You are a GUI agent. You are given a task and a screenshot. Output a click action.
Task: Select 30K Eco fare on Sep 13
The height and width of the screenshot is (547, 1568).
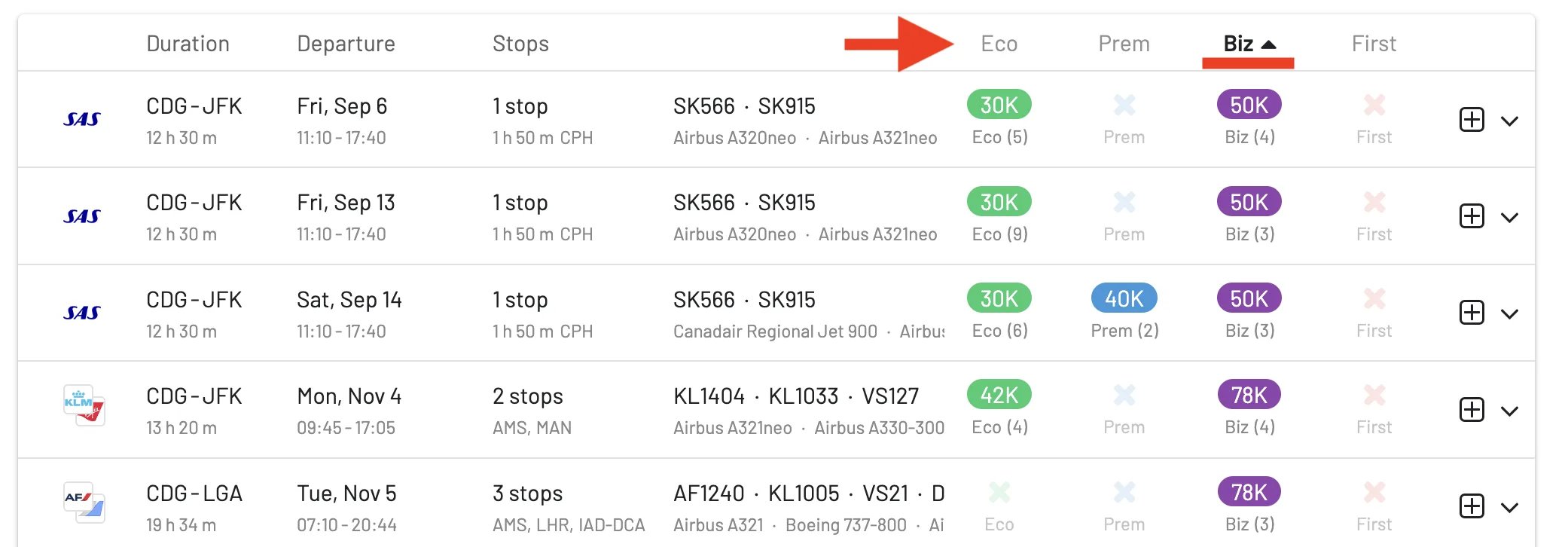[x=999, y=202]
